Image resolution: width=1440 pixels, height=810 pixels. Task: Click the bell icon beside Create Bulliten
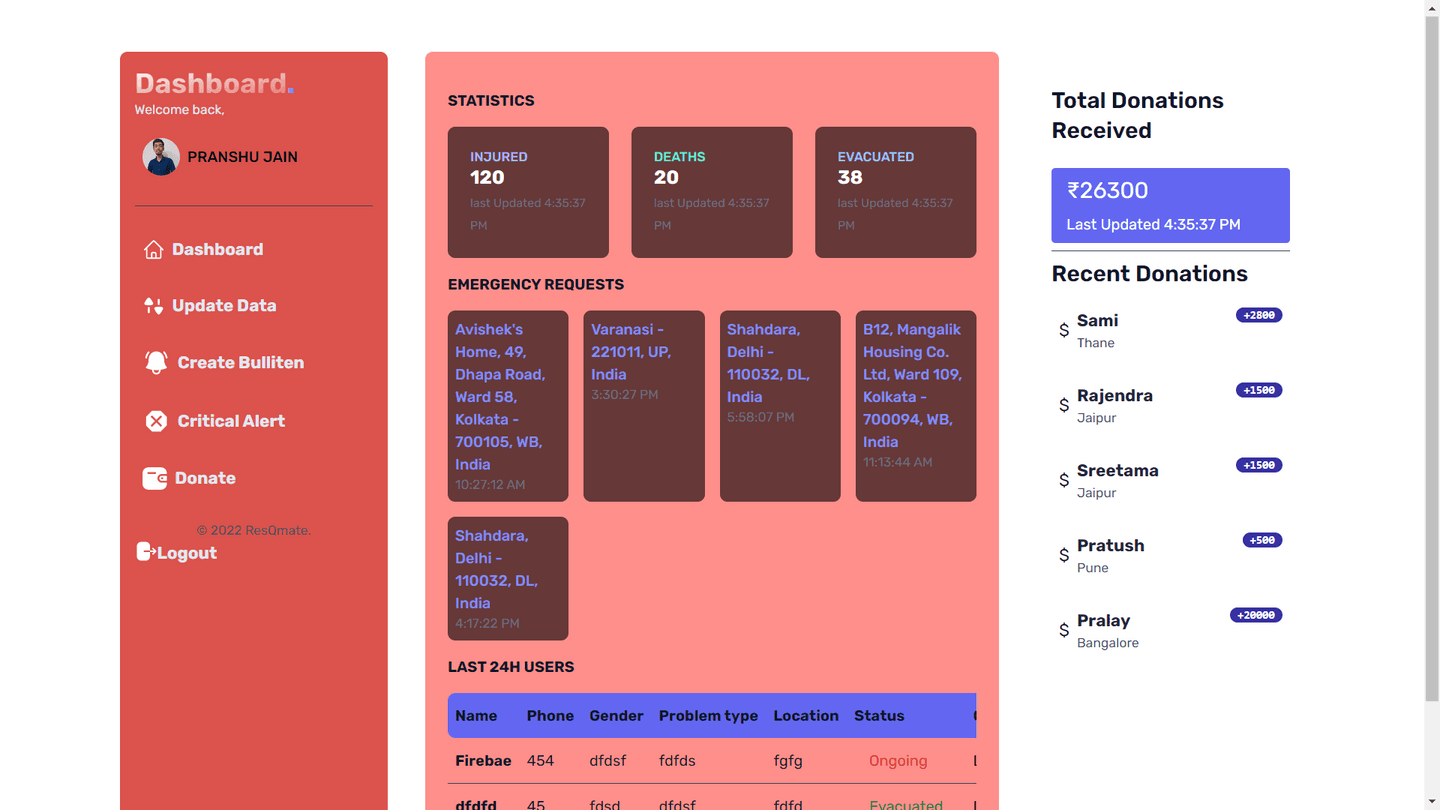coord(156,363)
